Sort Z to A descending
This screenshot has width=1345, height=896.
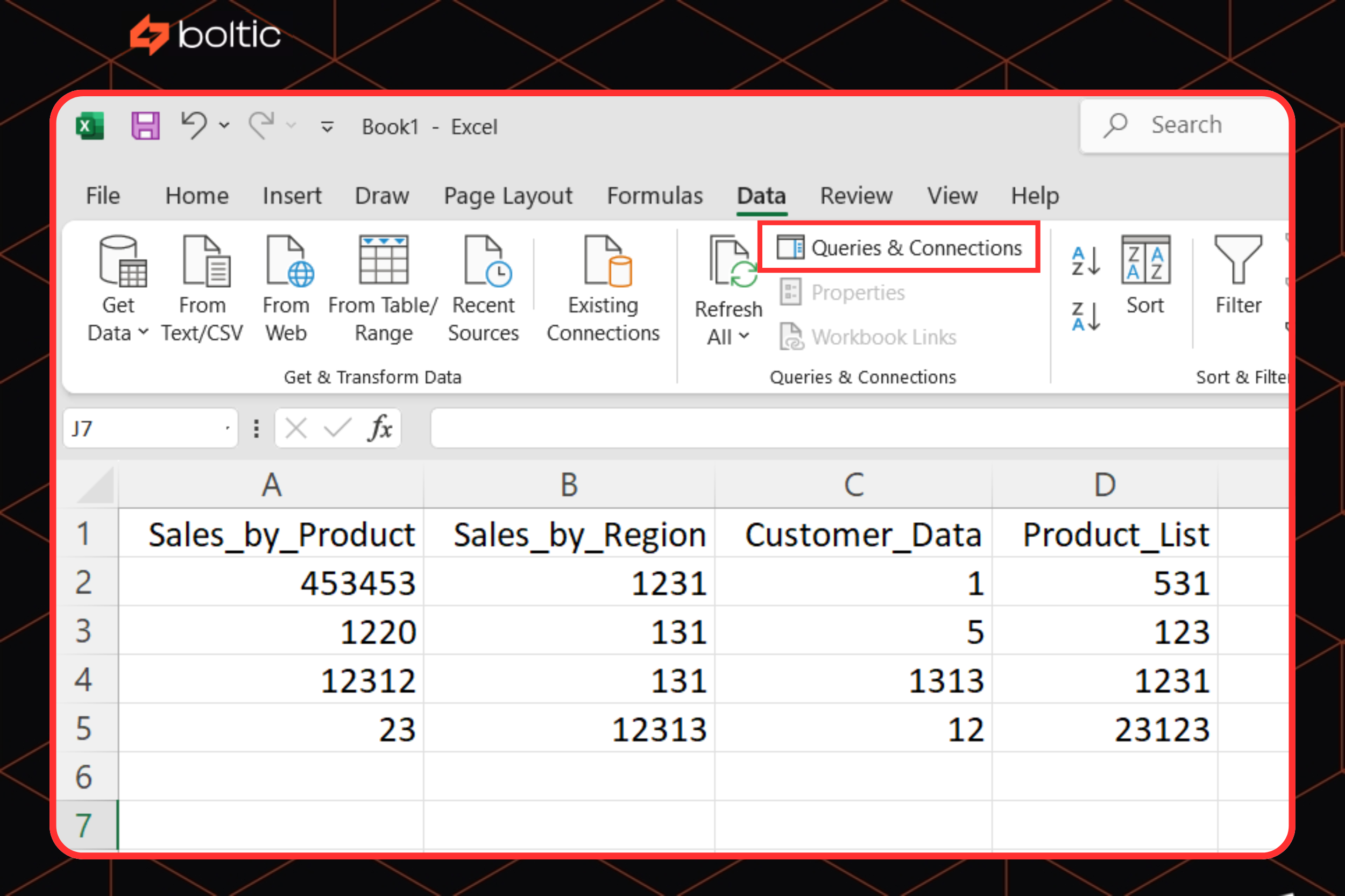[1086, 316]
